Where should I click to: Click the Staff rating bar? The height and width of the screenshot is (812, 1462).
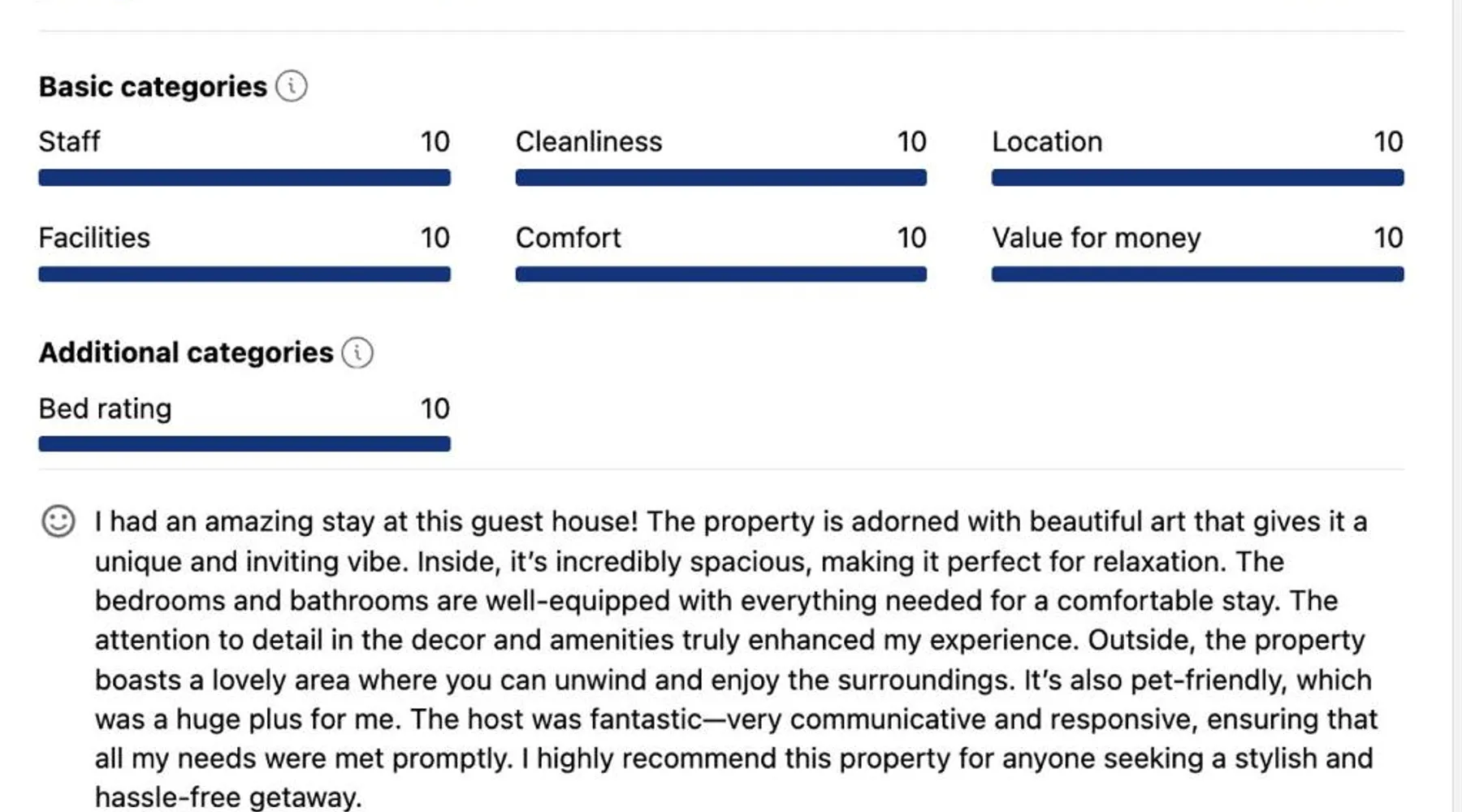pyautogui.click(x=244, y=178)
